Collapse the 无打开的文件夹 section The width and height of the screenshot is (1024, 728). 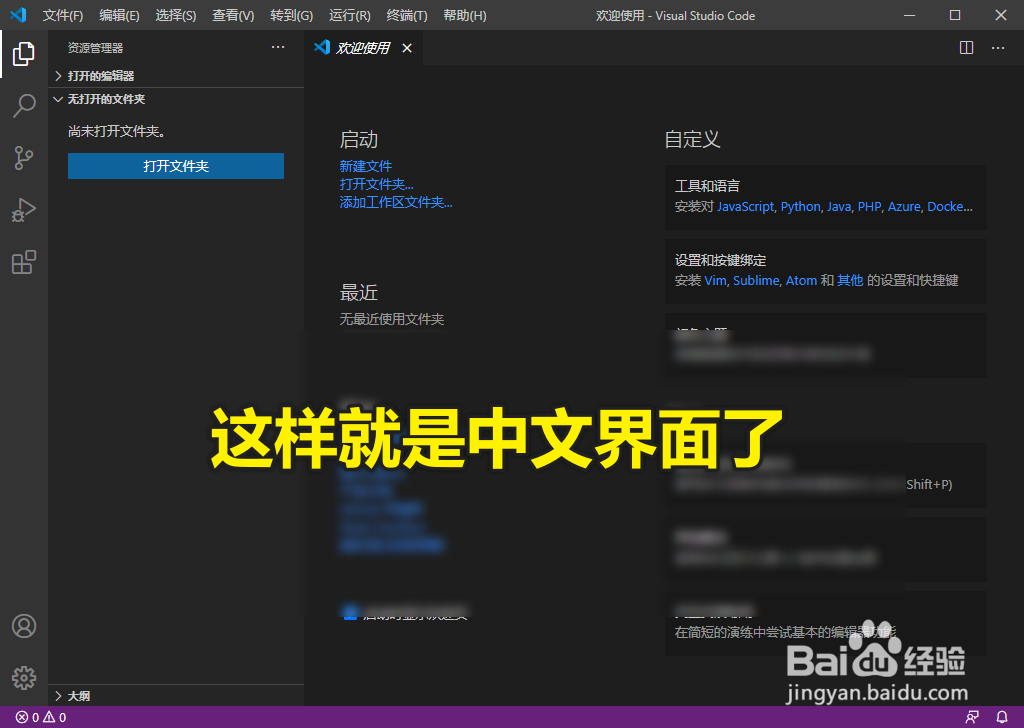176,99
